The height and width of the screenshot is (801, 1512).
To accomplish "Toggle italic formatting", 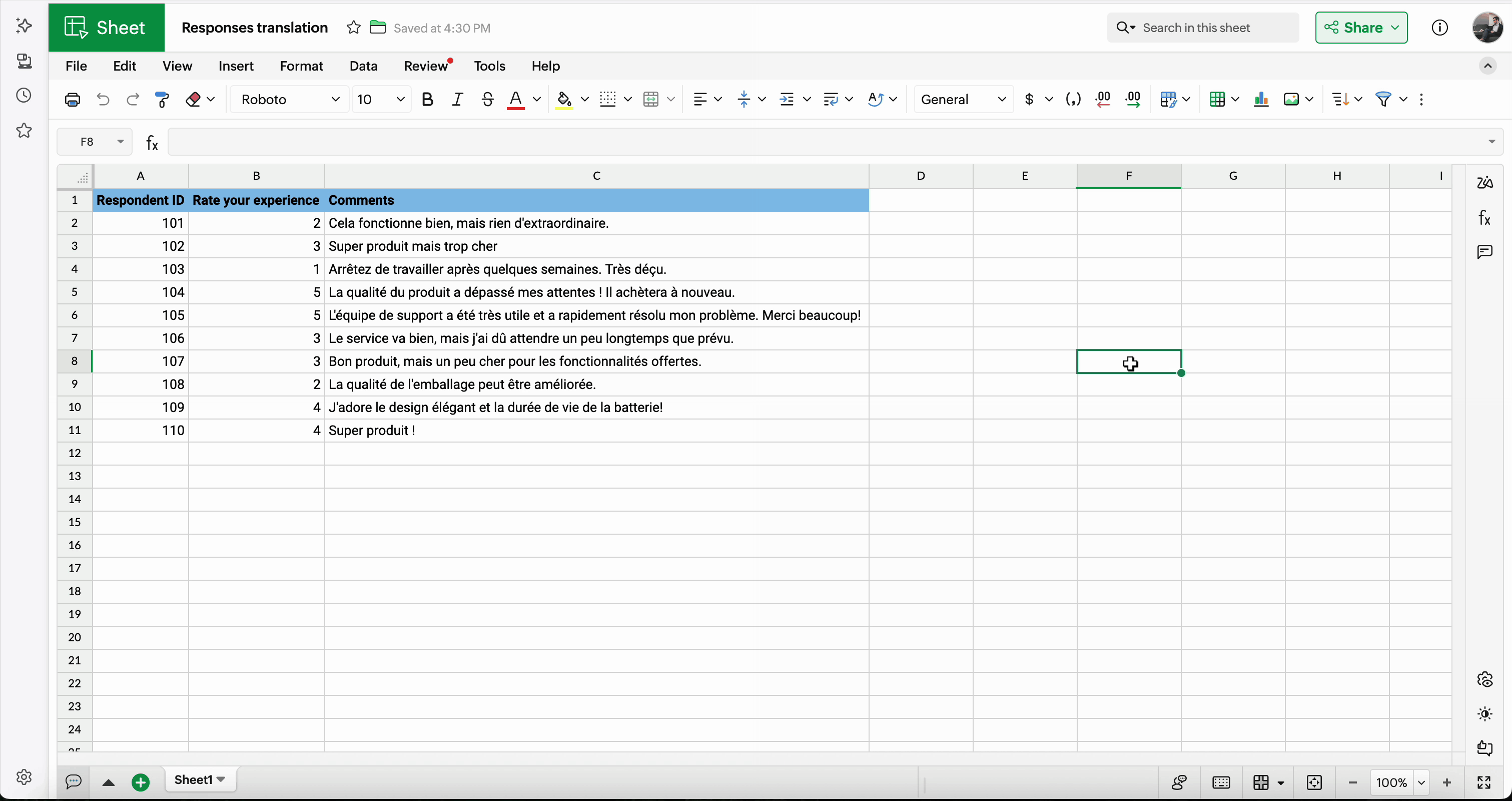I will pyautogui.click(x=457, y=99).
